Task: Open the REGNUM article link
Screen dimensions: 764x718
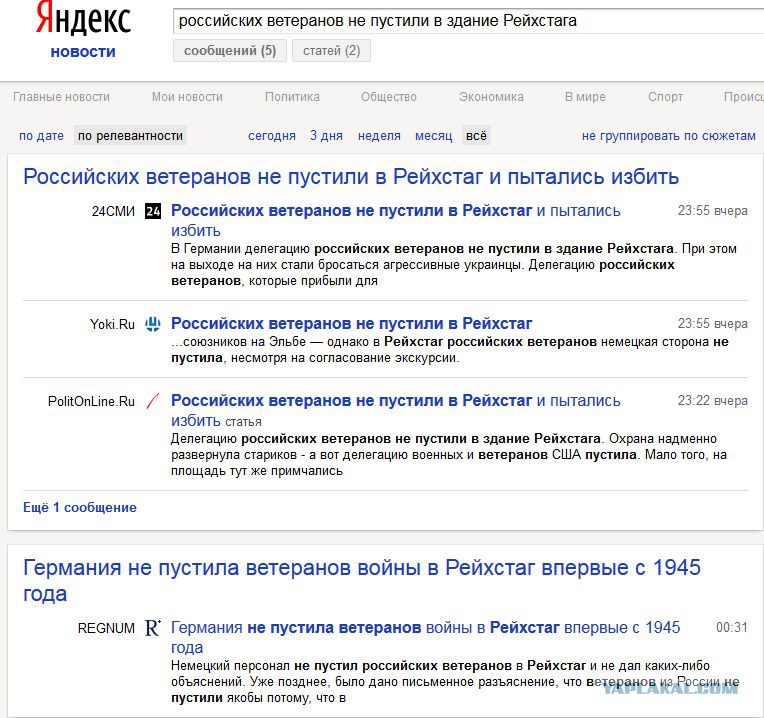Action: [x=425, y=637]
